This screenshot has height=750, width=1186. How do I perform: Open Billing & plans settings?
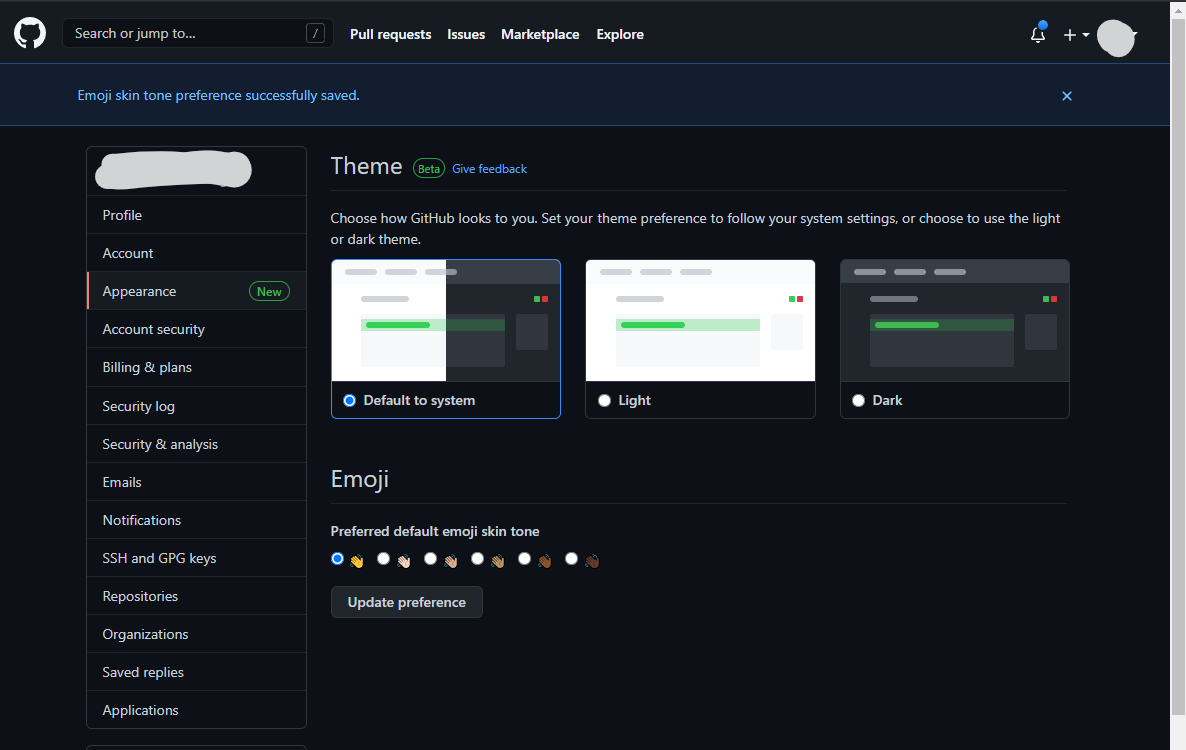[197, 367]
